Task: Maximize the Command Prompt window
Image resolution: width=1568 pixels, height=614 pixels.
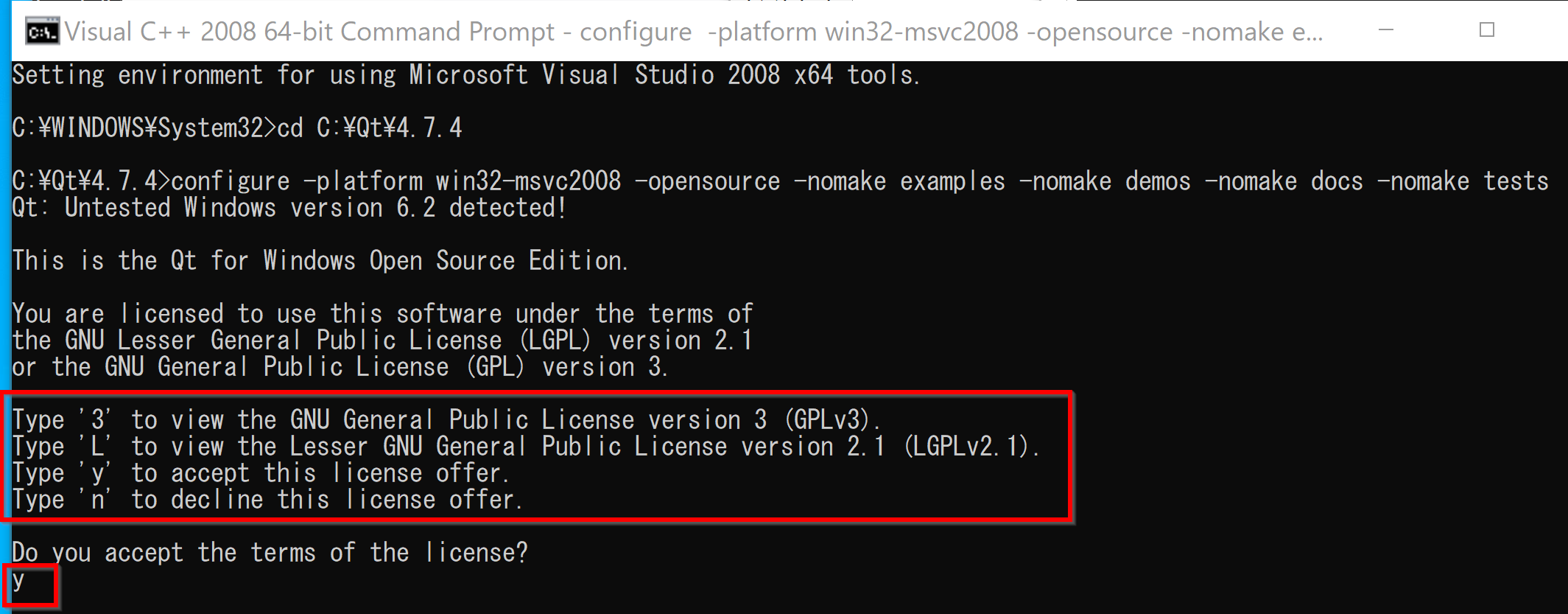Action: (x=1486, y=30)
